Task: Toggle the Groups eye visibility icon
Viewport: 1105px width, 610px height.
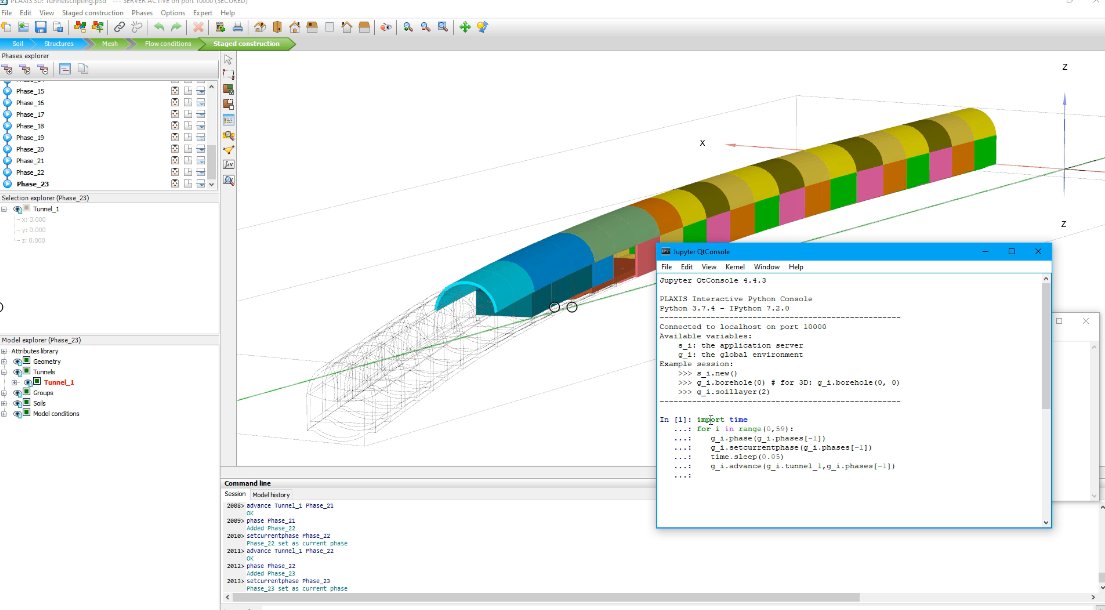Action: (x=18, y=393)
